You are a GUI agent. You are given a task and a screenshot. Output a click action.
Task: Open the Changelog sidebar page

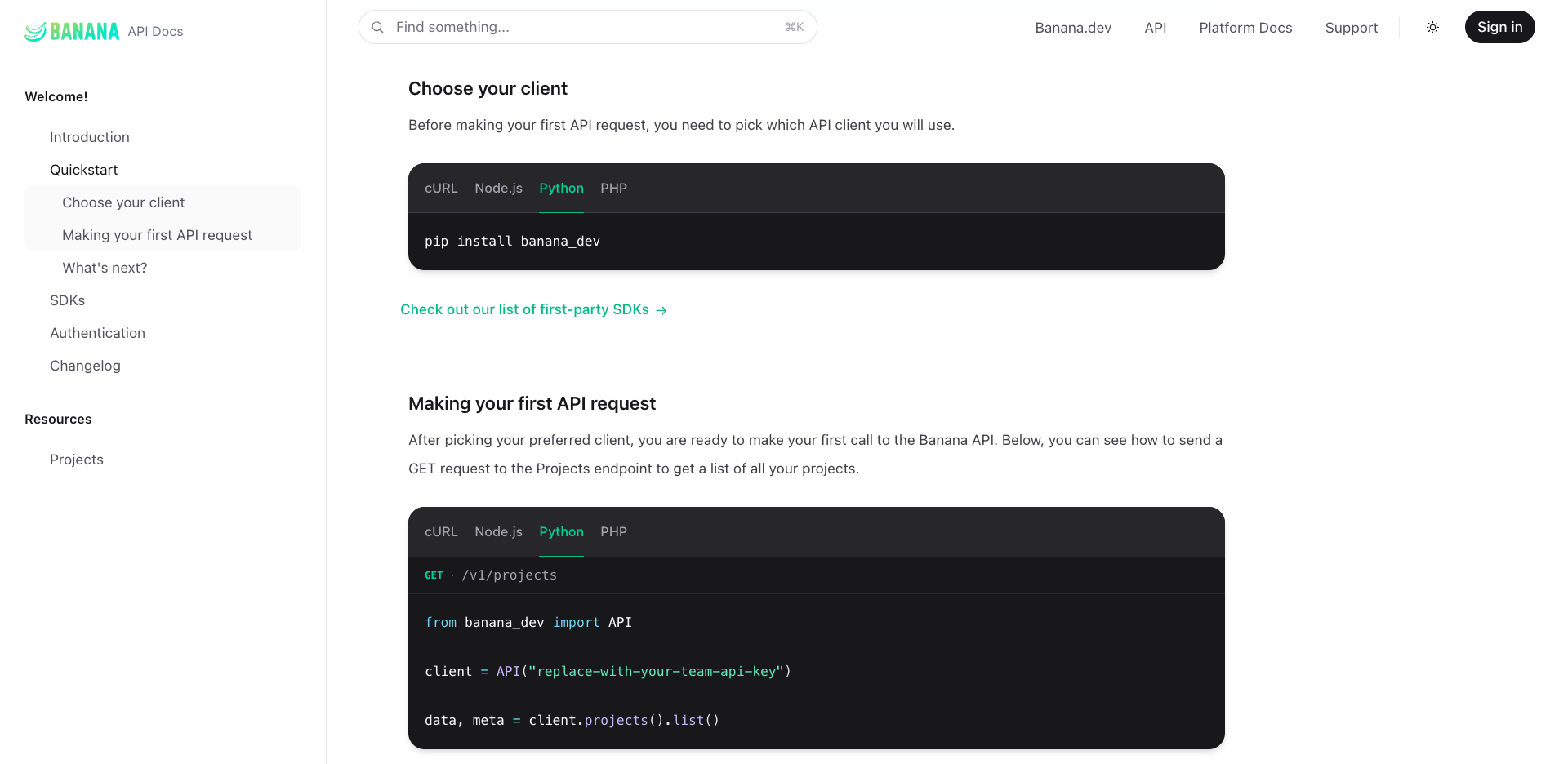(x=85, y=366)
